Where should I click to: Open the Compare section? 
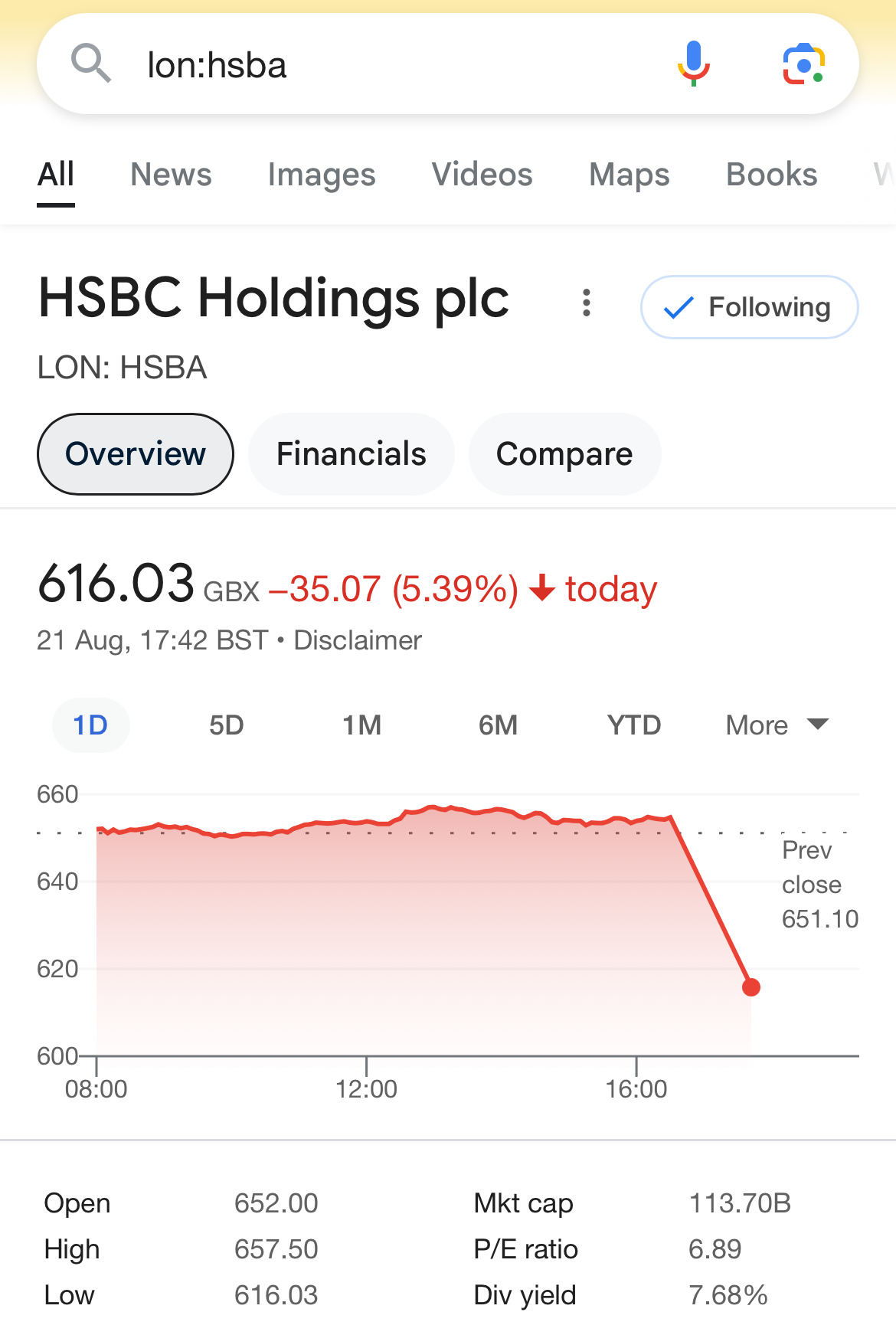coord(564,454)
